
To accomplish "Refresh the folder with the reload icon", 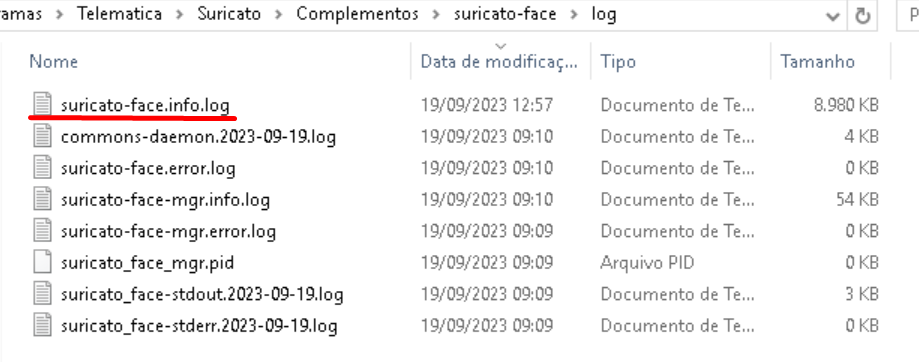I will point(862,16).
